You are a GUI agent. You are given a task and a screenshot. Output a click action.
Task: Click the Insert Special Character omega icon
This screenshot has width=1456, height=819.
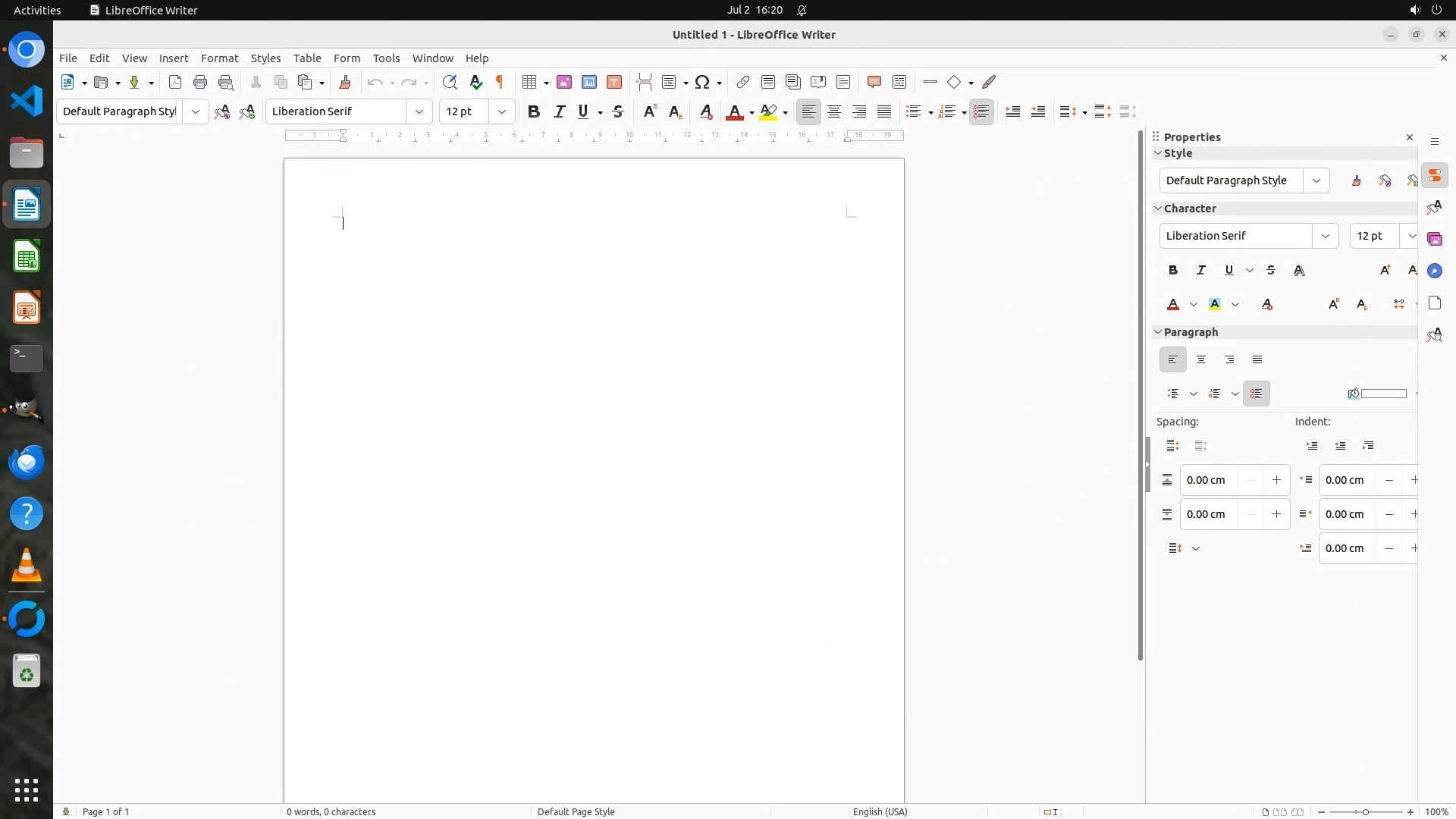pyautogui.click(x=702, y=82)
